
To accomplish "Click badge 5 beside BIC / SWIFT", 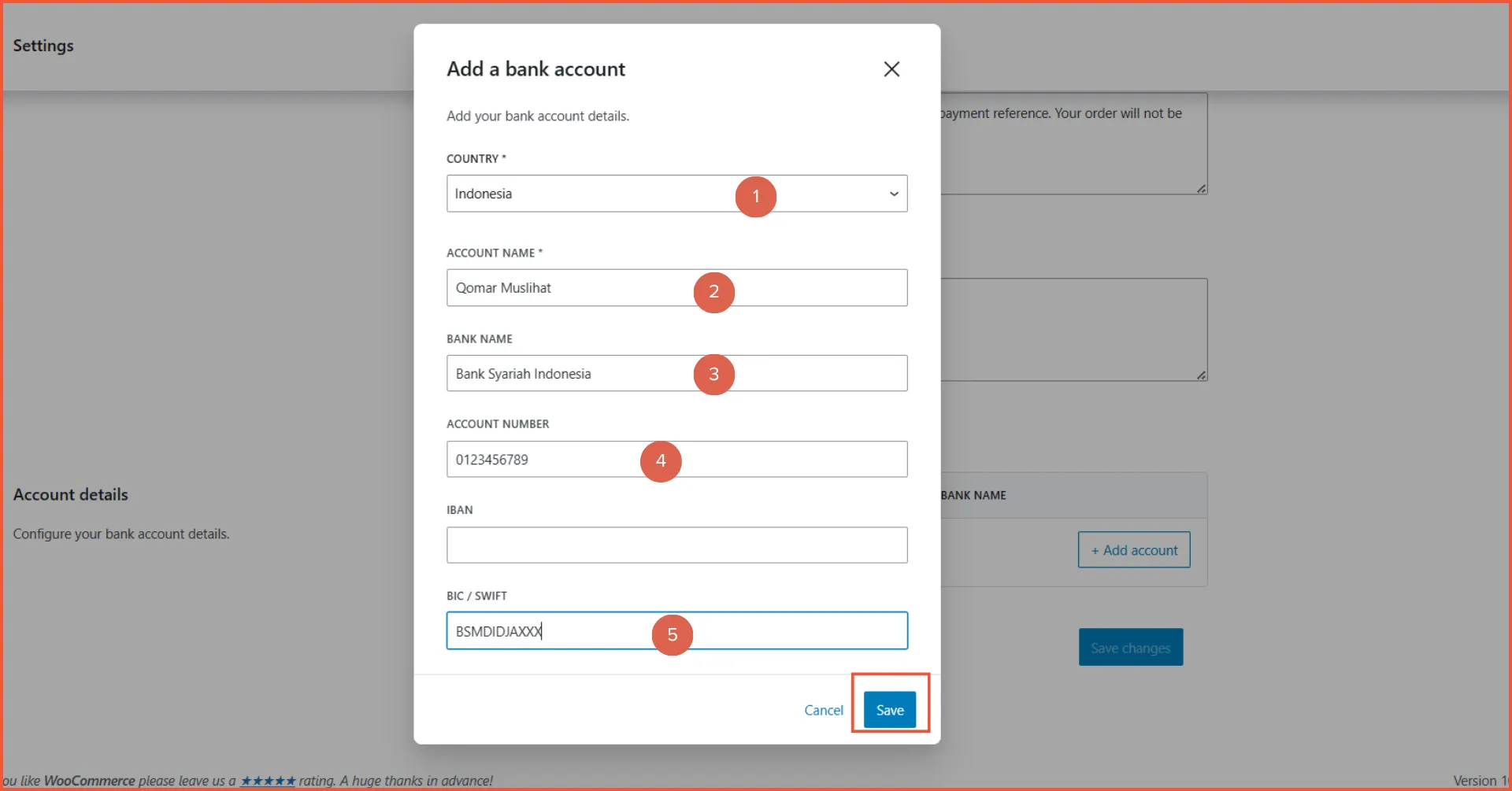I will 673,634.
